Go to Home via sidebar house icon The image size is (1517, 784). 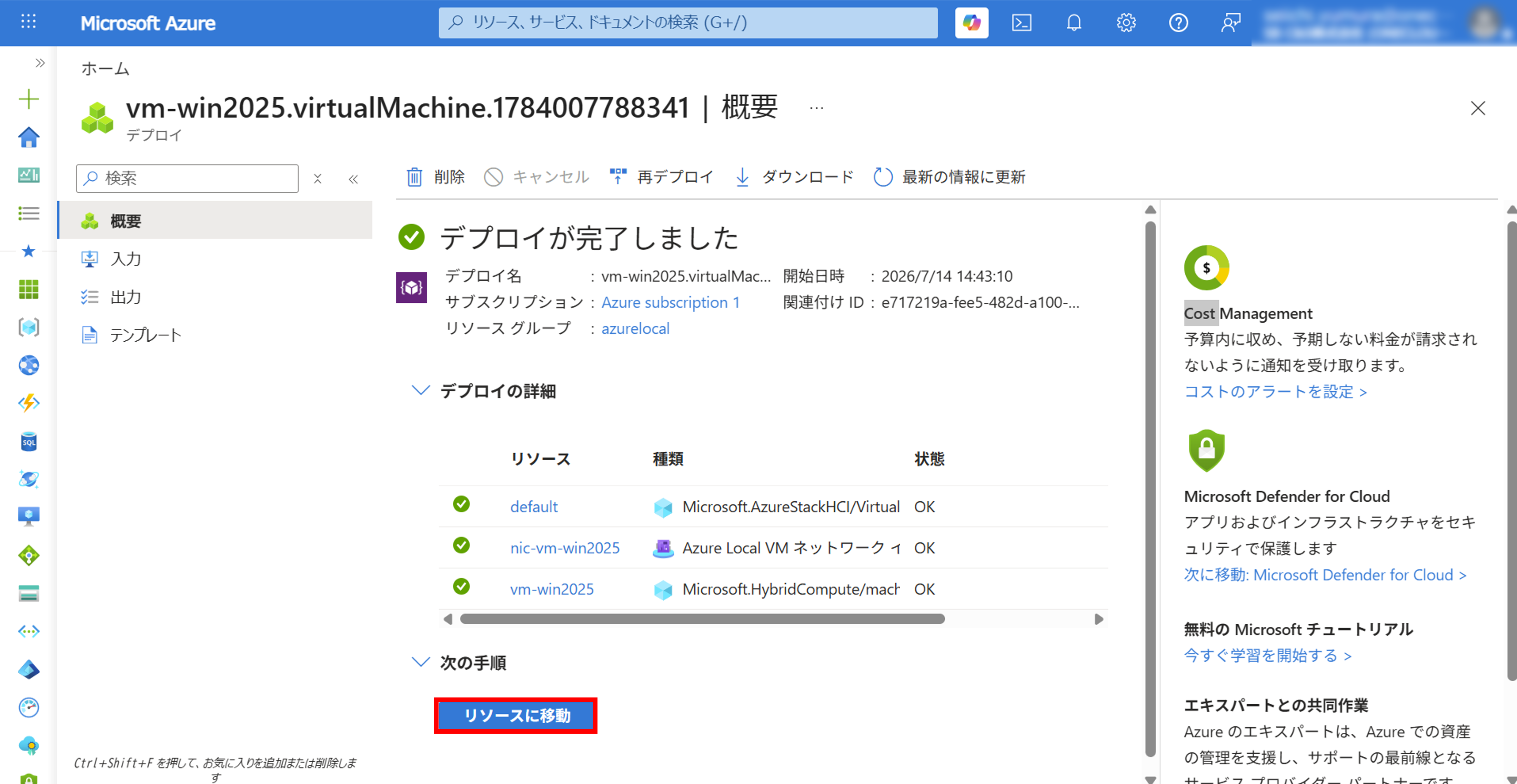click(x=28, y=137)
